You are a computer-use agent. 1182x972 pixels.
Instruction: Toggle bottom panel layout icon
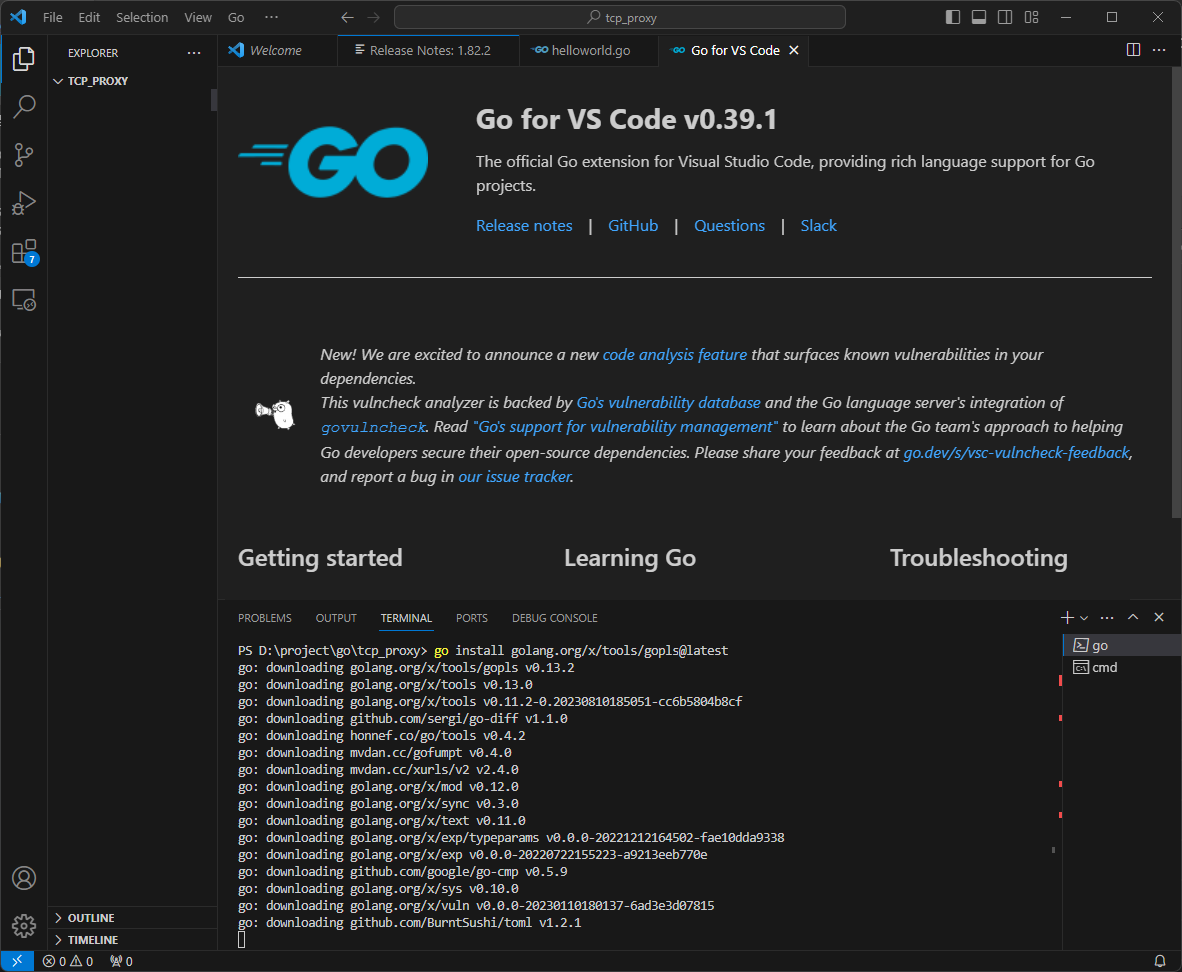coord(978,17)
